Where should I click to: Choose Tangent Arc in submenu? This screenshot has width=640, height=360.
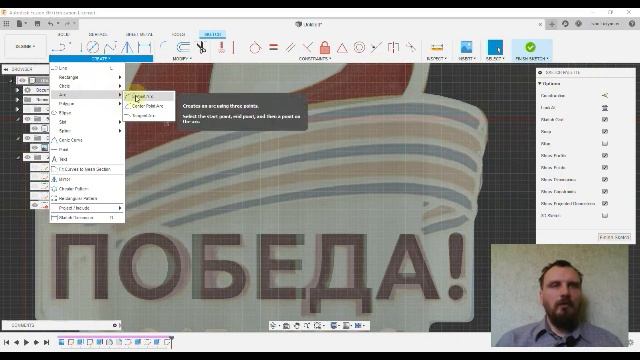[149, 116]
